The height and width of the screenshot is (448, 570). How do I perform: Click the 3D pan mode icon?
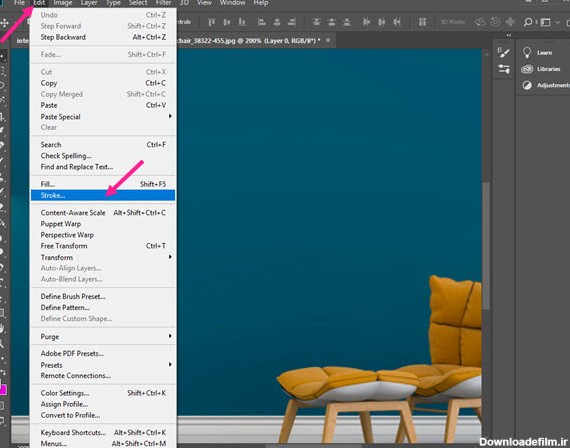pyautogui.click(x=510, y=22)
